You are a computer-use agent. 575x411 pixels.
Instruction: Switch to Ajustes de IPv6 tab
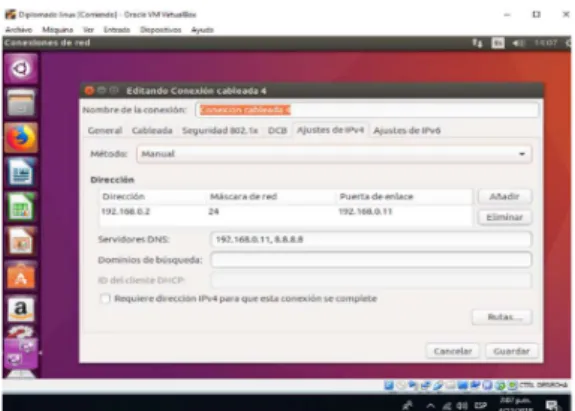pos(407,131)
